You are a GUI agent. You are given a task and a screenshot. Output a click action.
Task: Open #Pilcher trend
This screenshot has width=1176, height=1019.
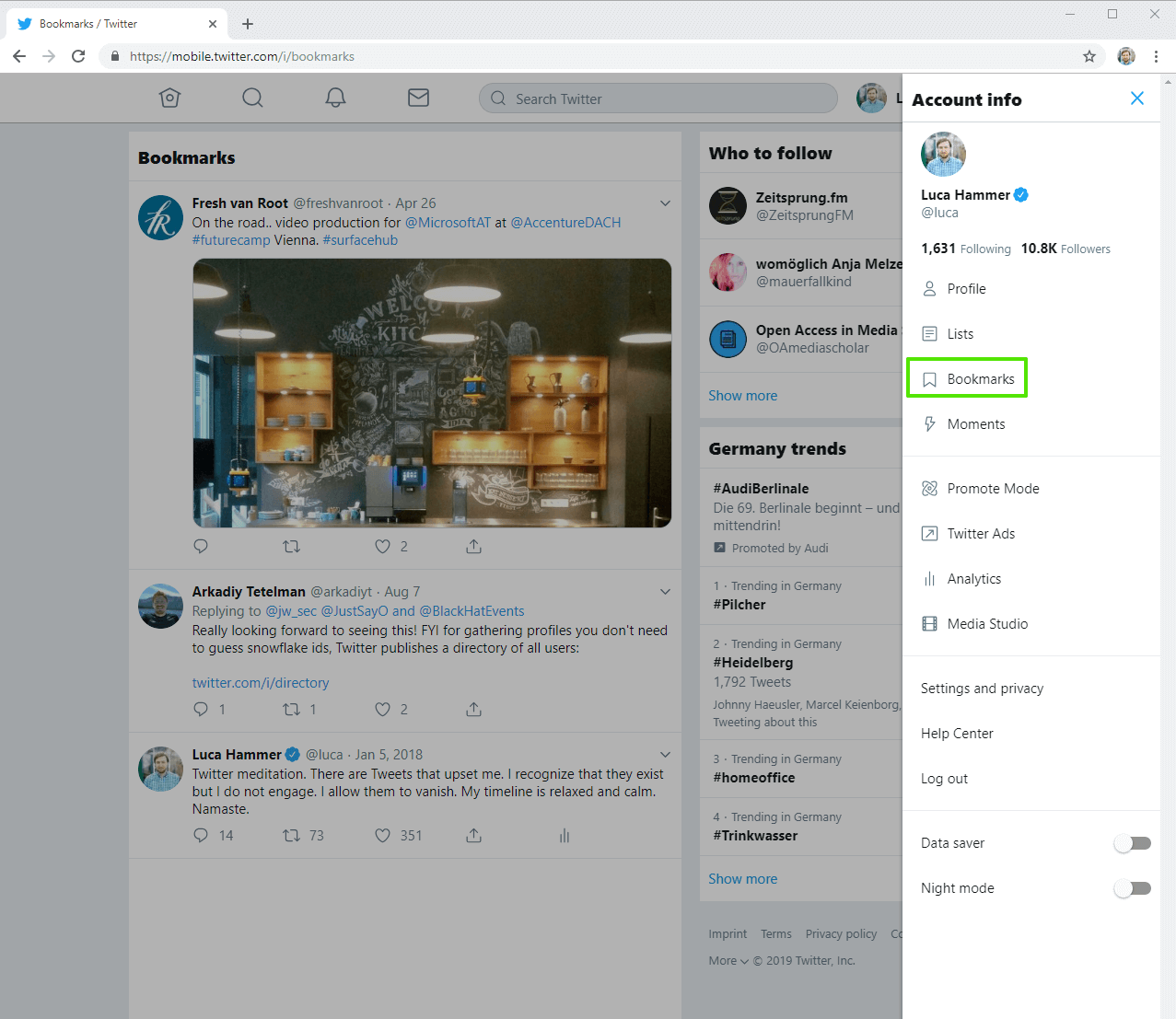coord(739,605)
